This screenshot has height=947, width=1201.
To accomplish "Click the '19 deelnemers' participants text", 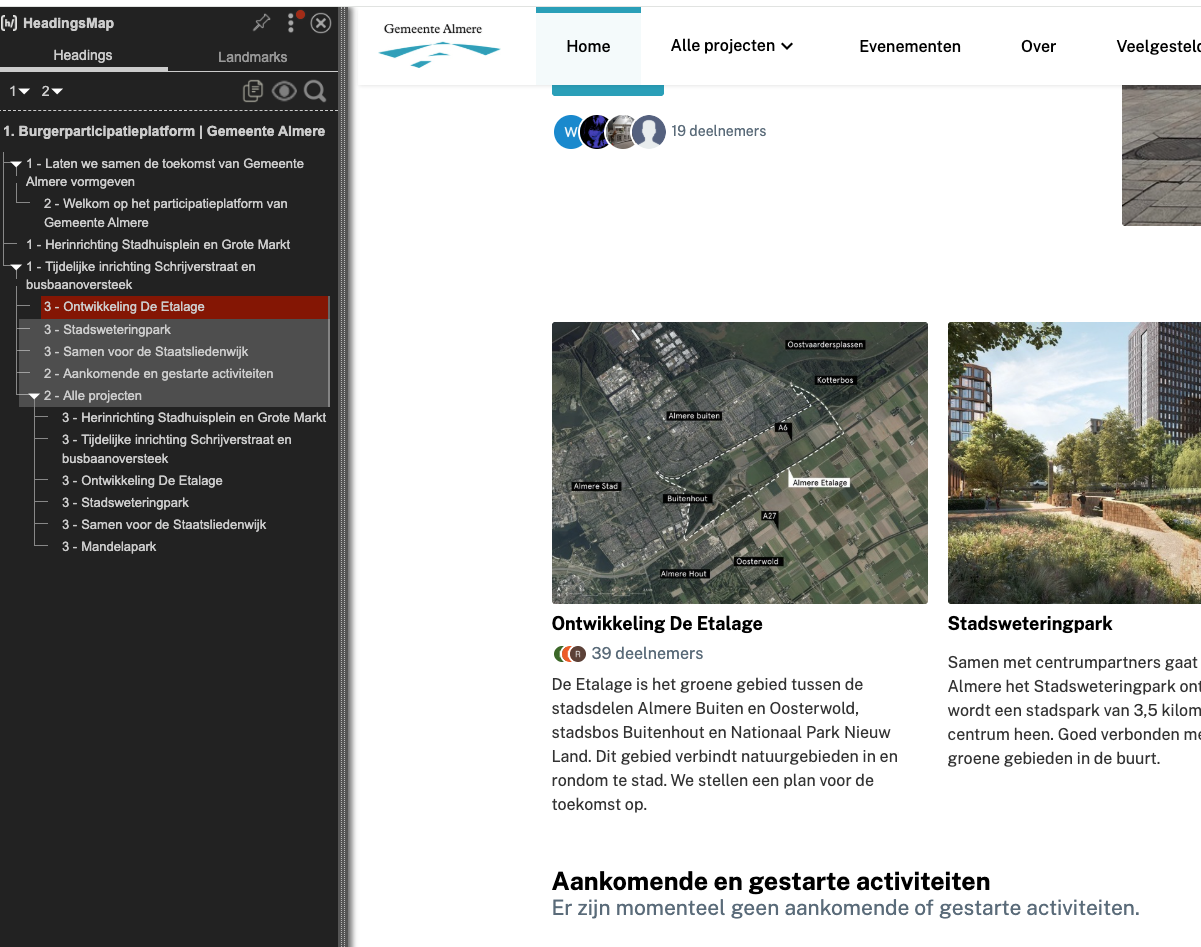I will 719,131.
